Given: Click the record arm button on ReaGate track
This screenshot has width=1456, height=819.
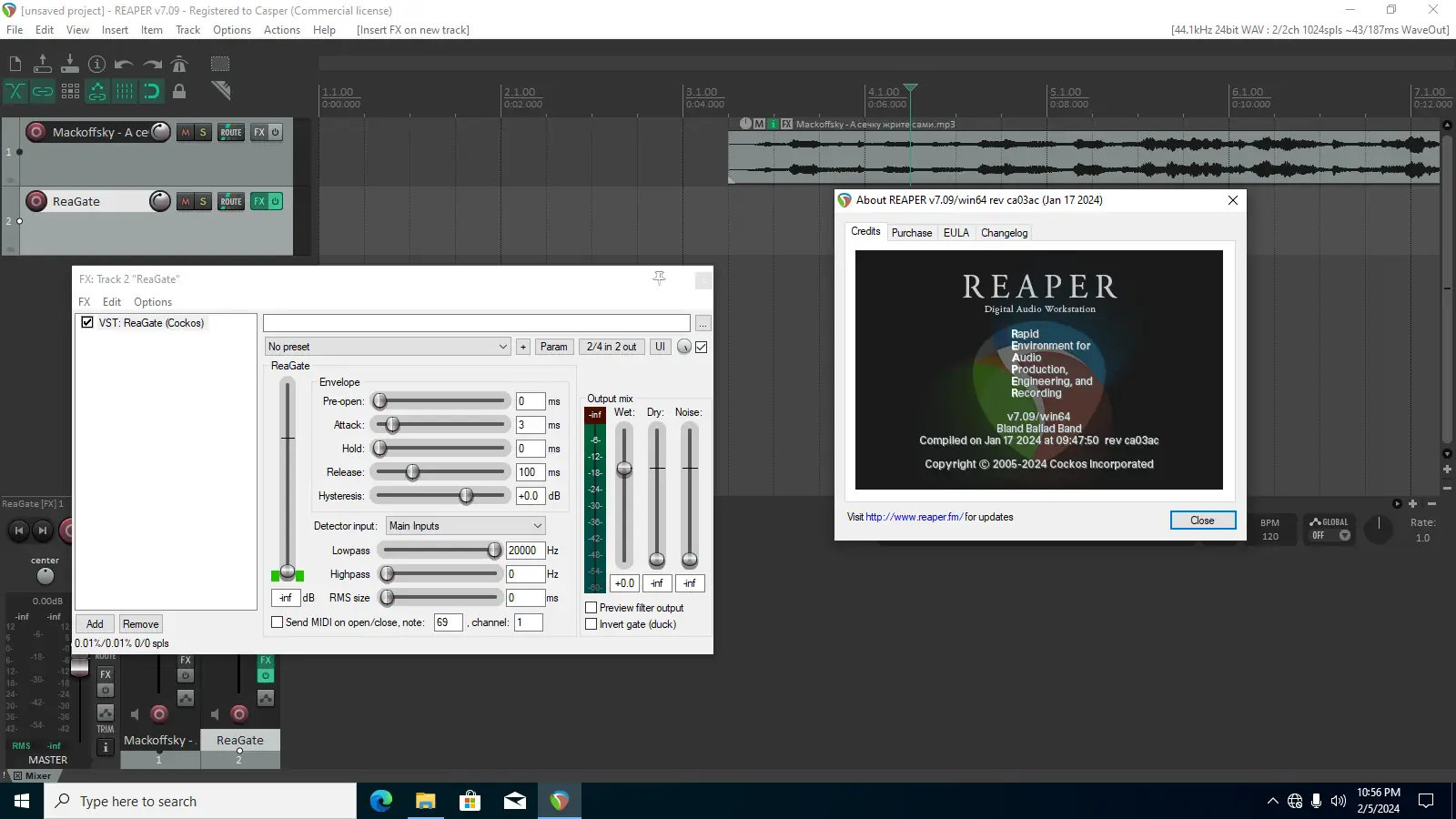Looking at the screenshot, I should point(36,201).
